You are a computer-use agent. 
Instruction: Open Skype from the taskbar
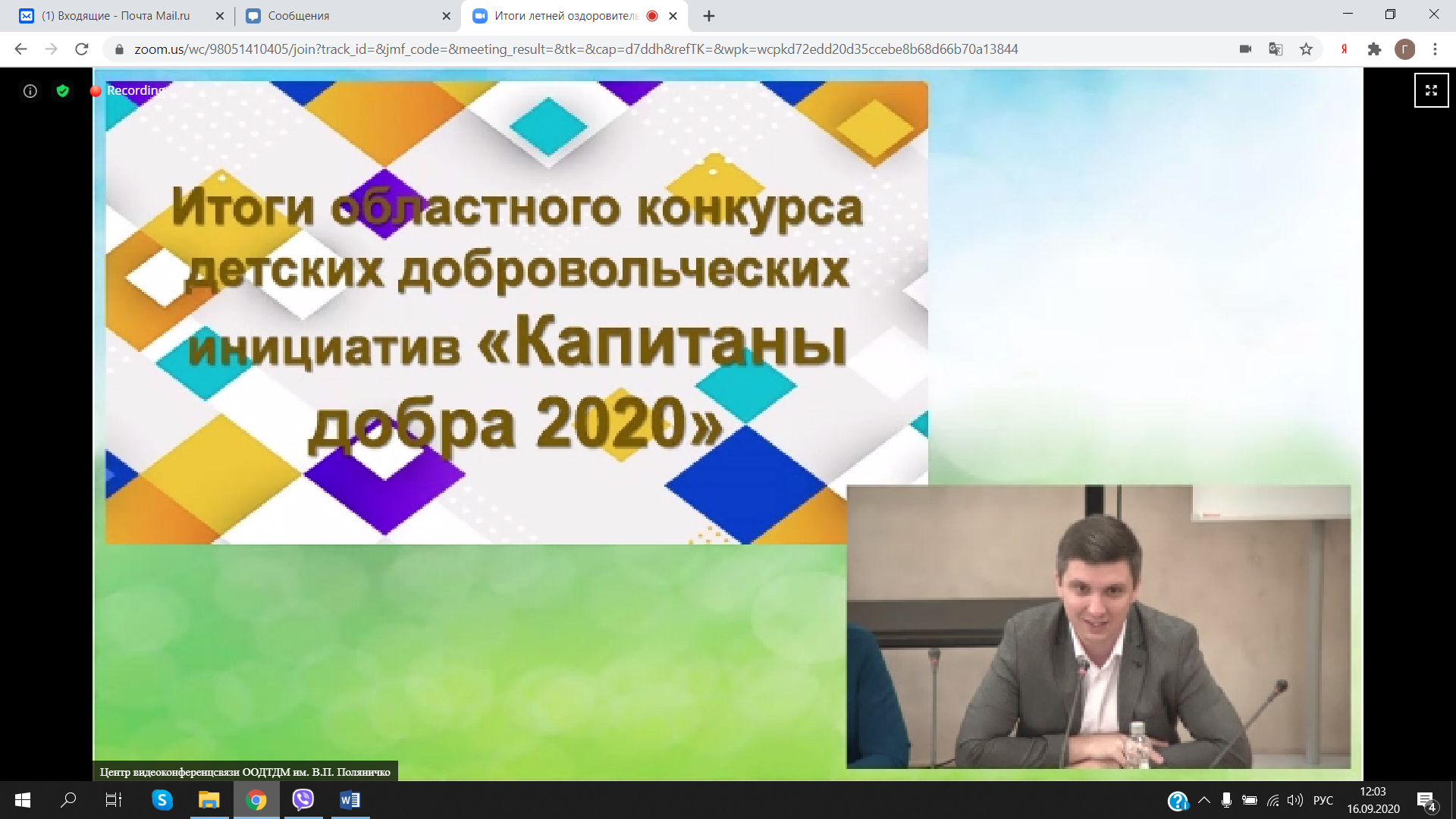click(162, 800)
